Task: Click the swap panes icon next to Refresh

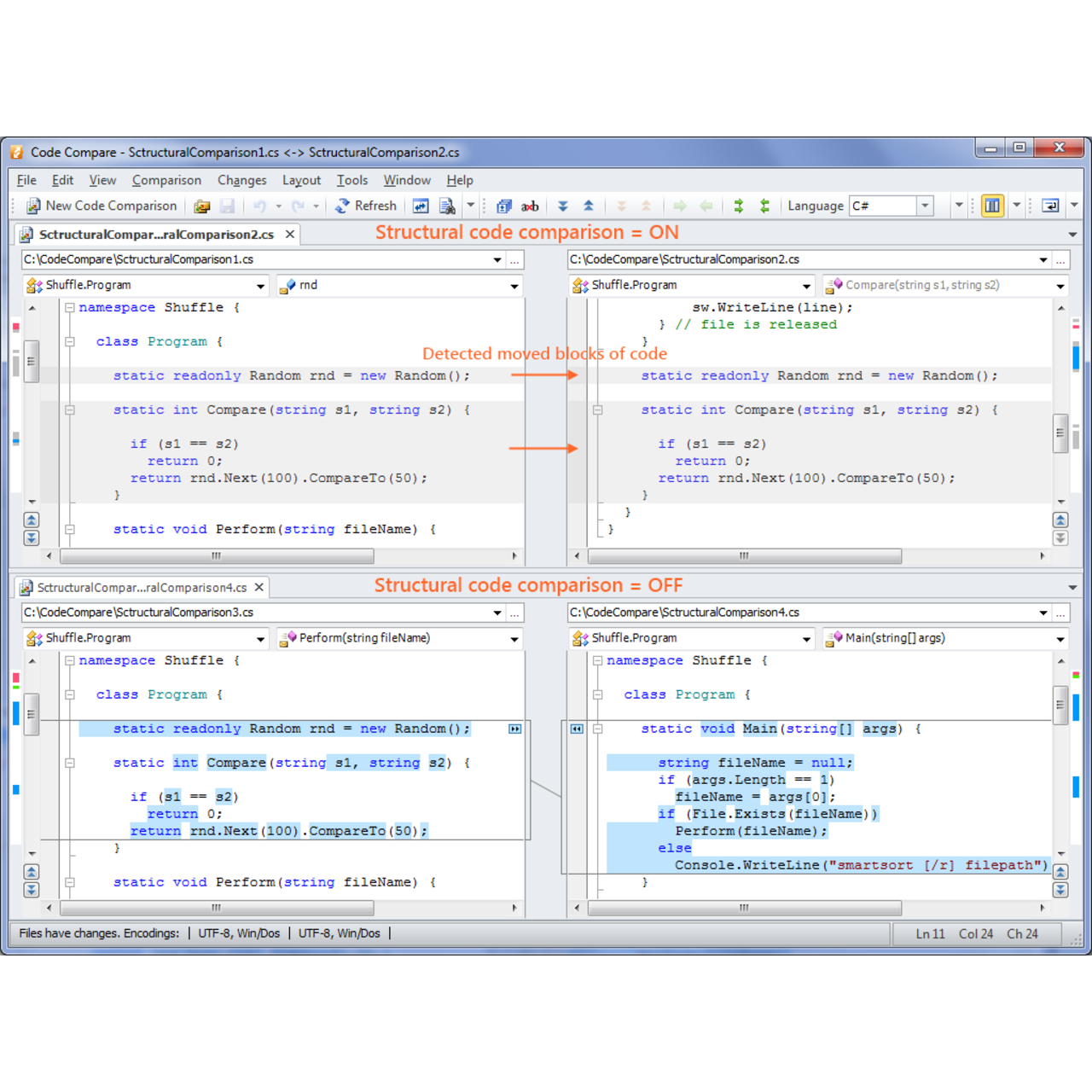Action: click(421, 206)
